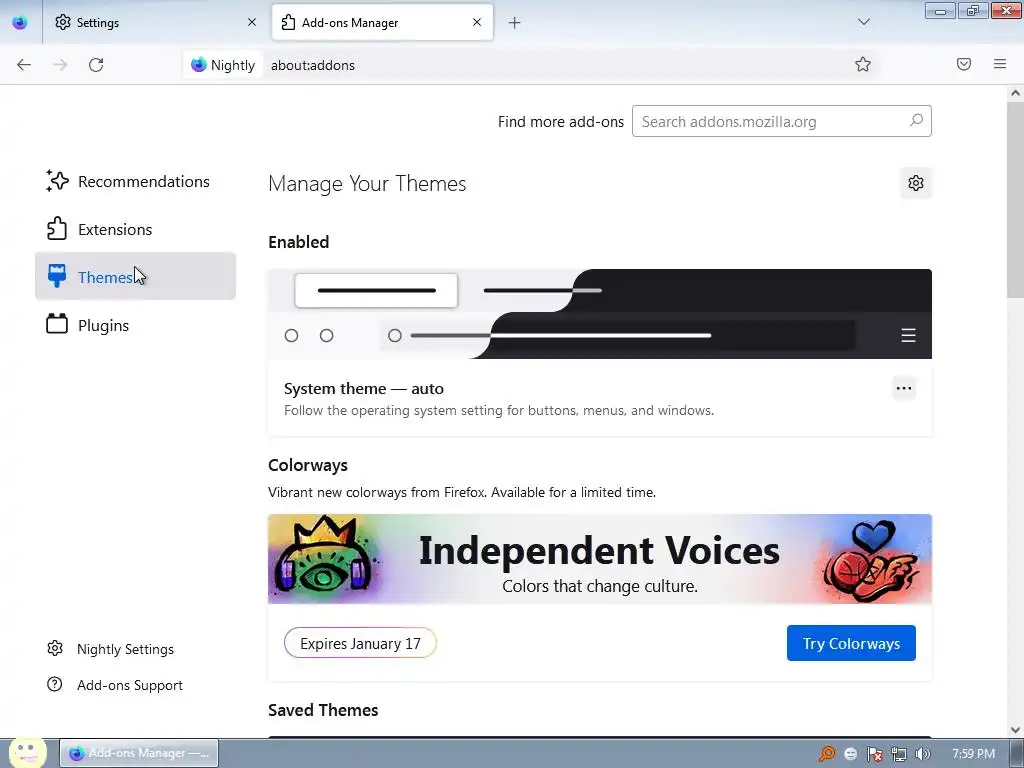Click the Start button smiley icon
This screenshot has width=1024, height=768.
[x=27, y=753]
